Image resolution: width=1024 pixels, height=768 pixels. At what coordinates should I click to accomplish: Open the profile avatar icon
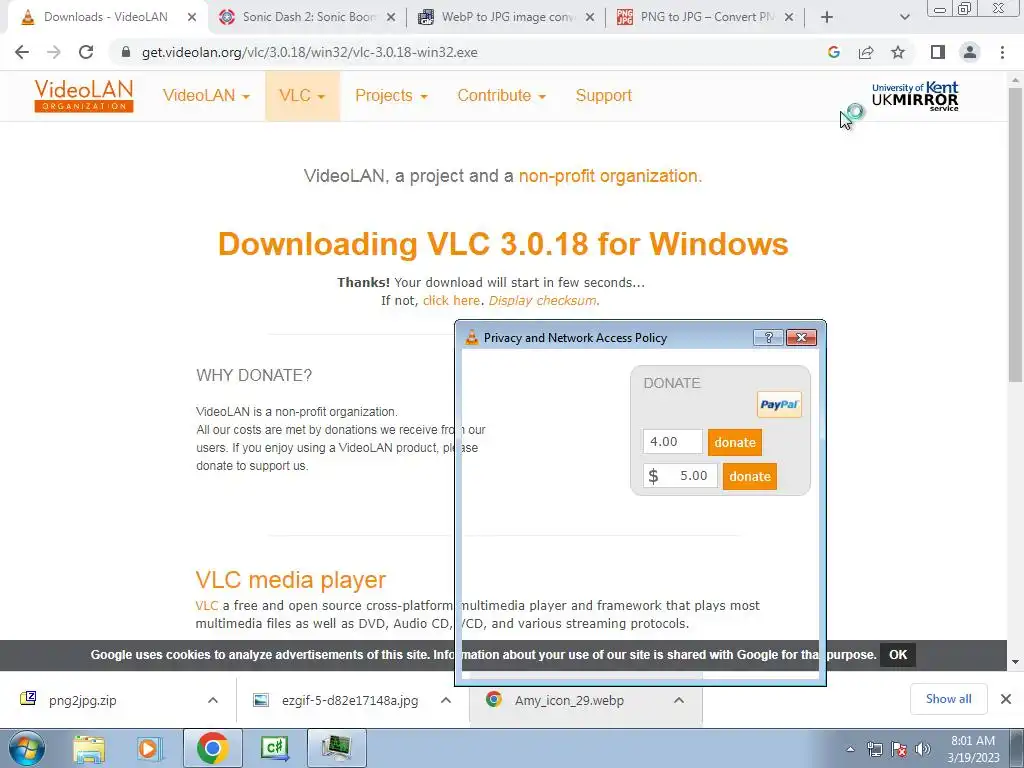click(x=970, y=52)
